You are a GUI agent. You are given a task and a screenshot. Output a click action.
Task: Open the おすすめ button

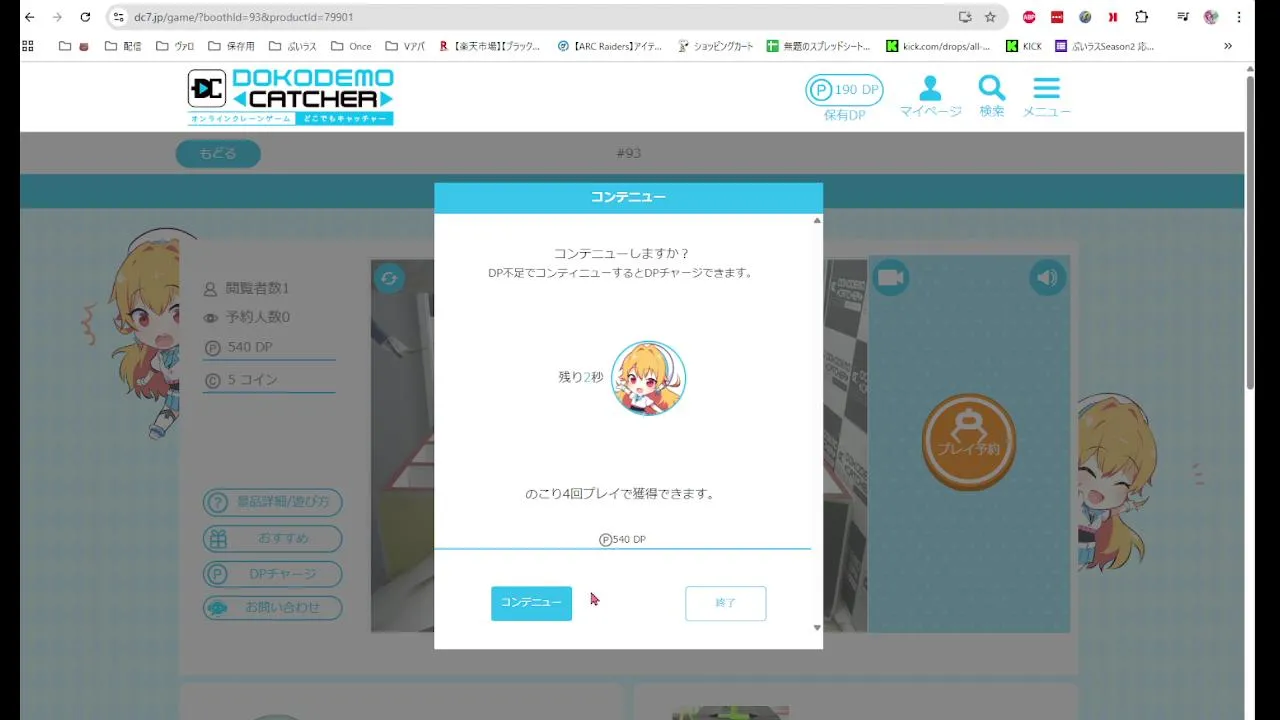click(x=272, y=538)
